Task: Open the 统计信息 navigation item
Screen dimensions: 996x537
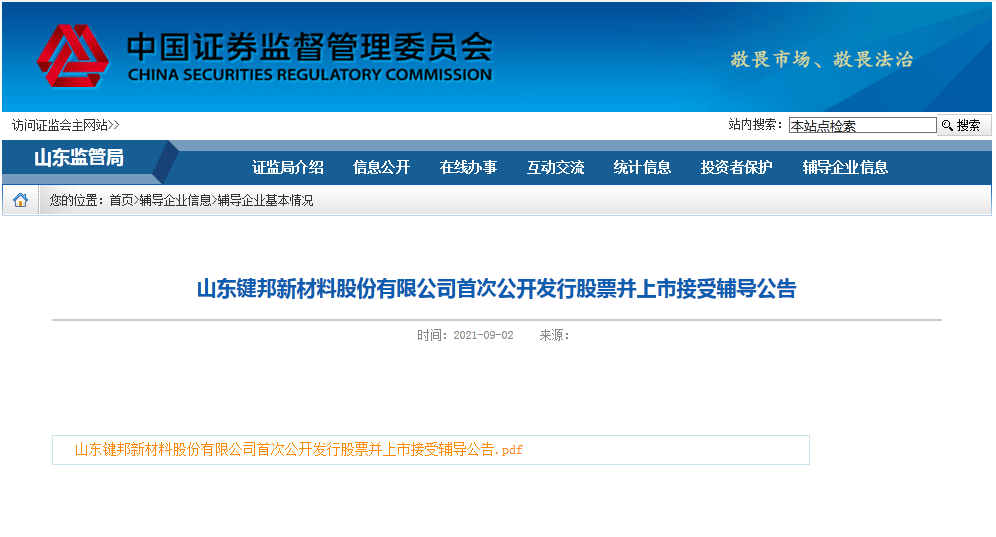Action: [642, 167]
